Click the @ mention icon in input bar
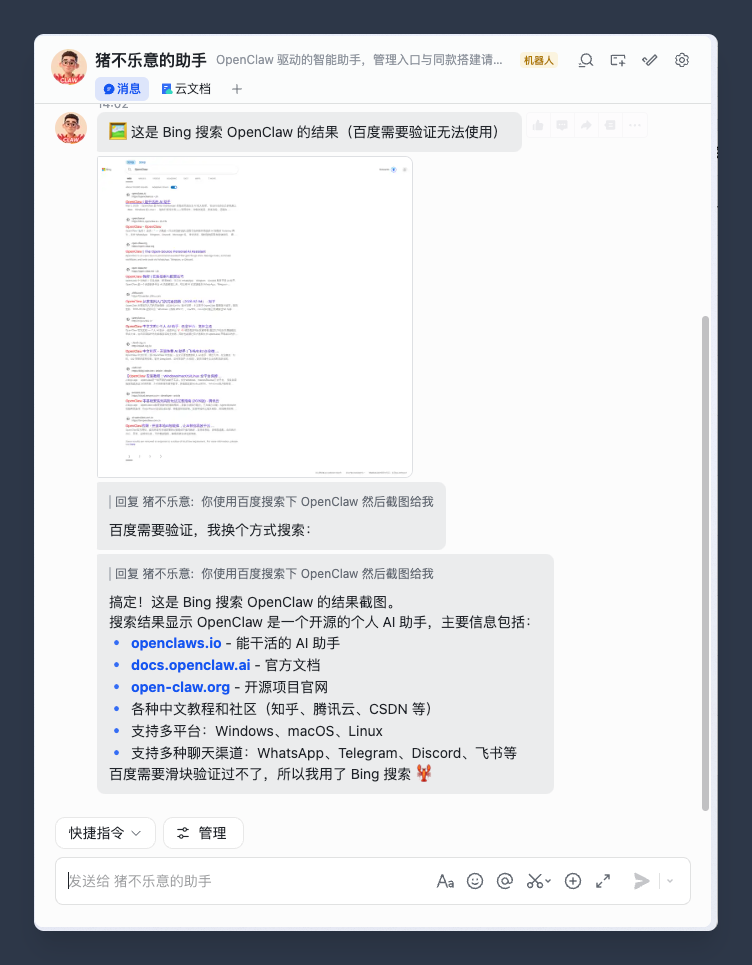Image resolution: width=752 pixels, height=965 pixels. point(505,881)
